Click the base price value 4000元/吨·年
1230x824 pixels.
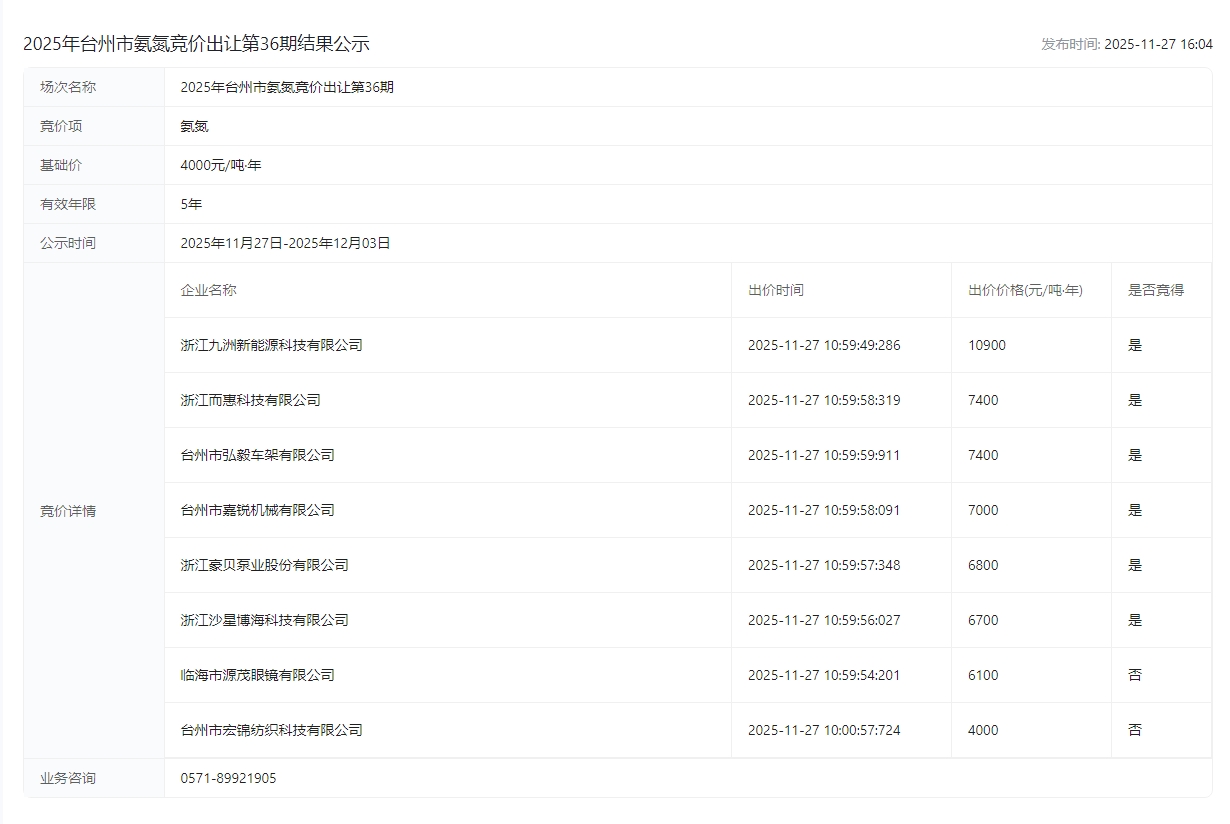tap(220, 165)
